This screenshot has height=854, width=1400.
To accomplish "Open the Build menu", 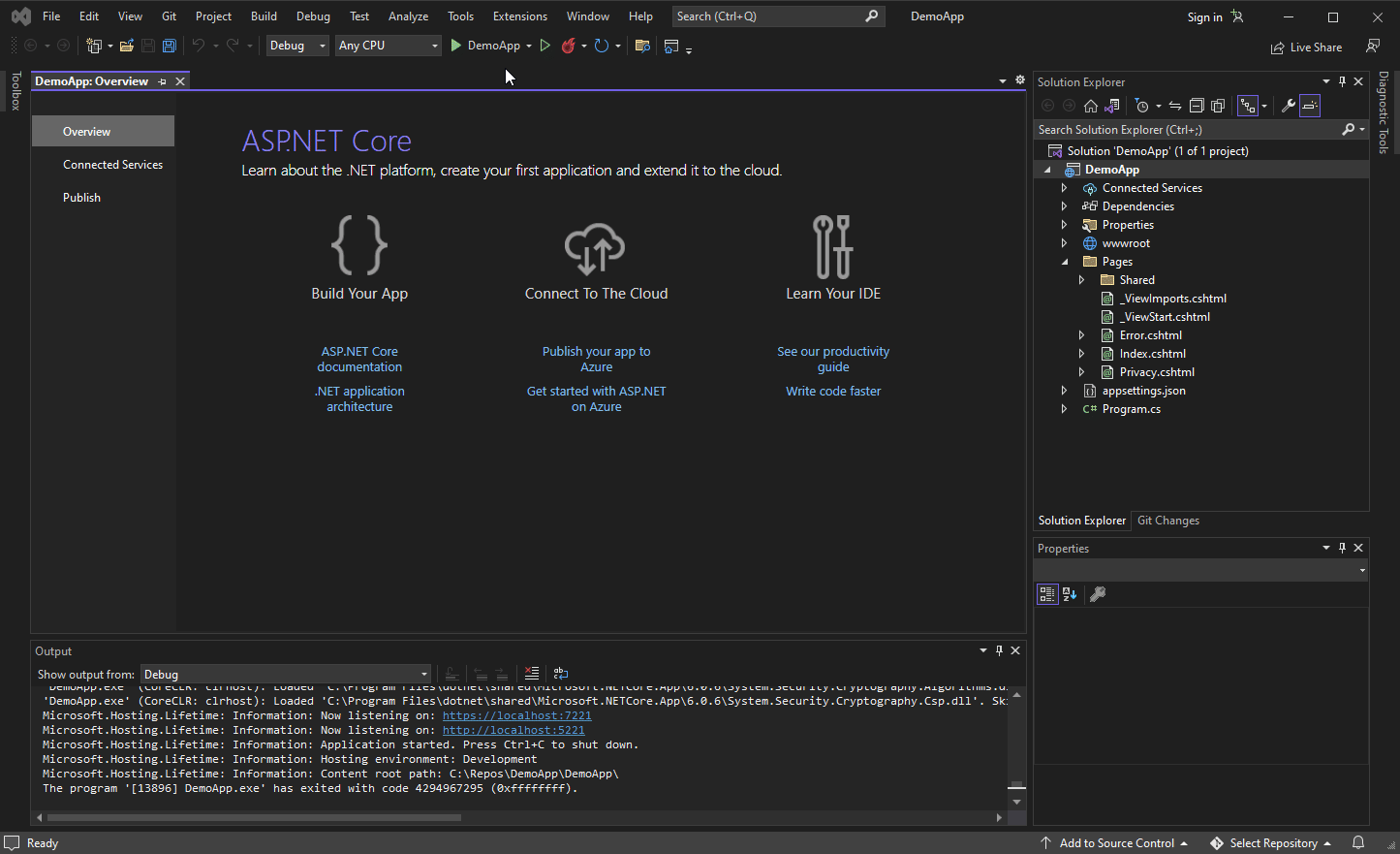I will tap(264, 16).
